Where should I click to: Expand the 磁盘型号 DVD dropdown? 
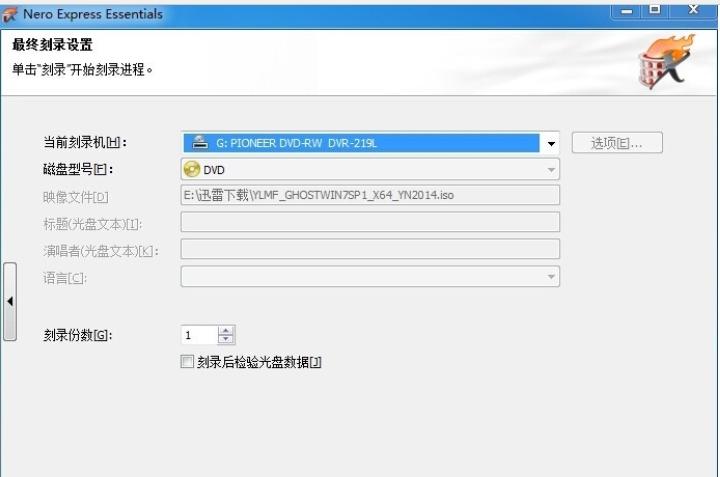[551, 170]
